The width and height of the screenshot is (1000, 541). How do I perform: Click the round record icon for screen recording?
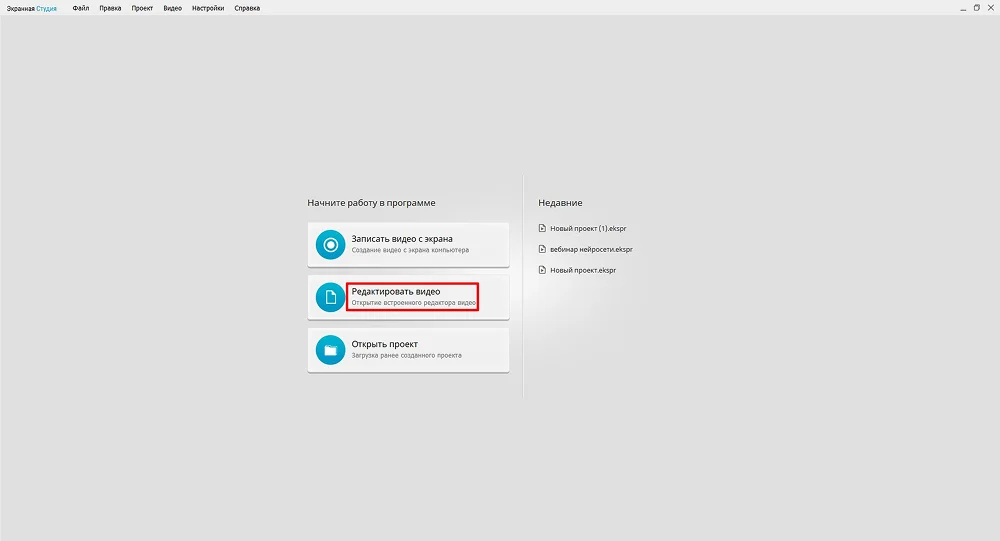coord(329,245)
